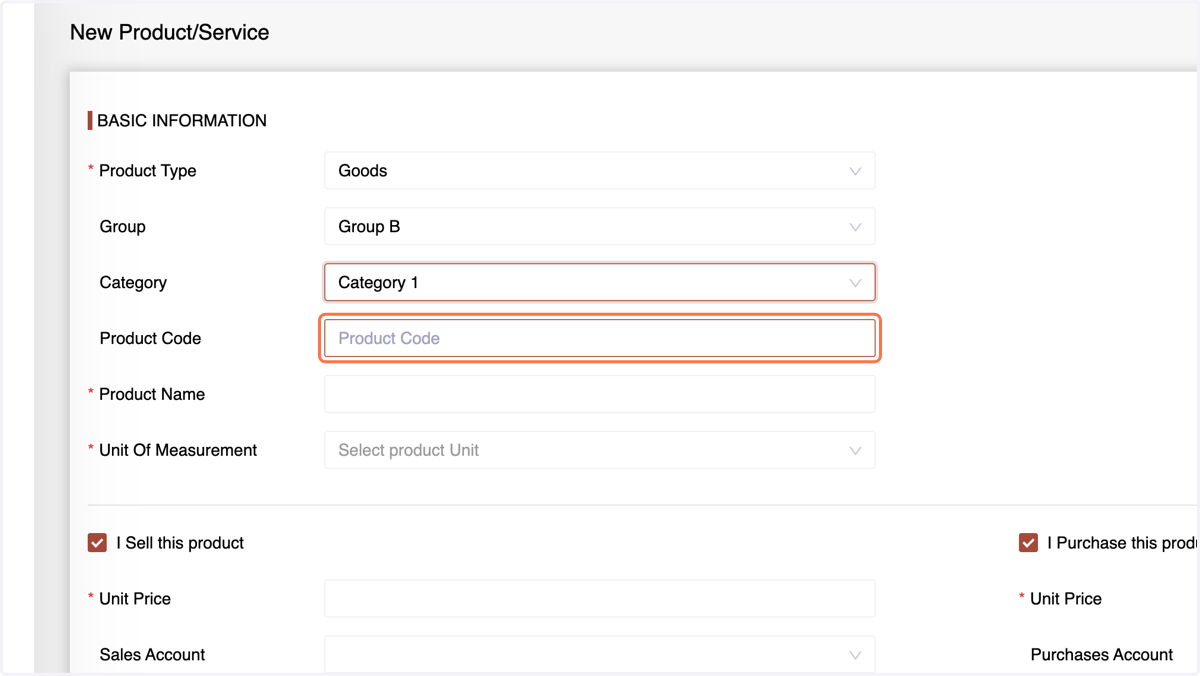Click the Group dropdown chevron arrow
This screenshot has height=676, width=1200.
coord(855,227)
